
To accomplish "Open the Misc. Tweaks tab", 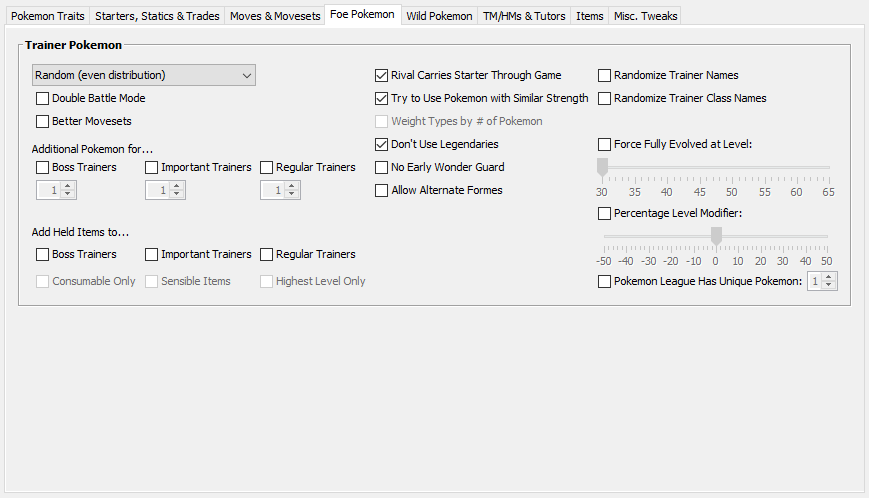I will [645, 16].
